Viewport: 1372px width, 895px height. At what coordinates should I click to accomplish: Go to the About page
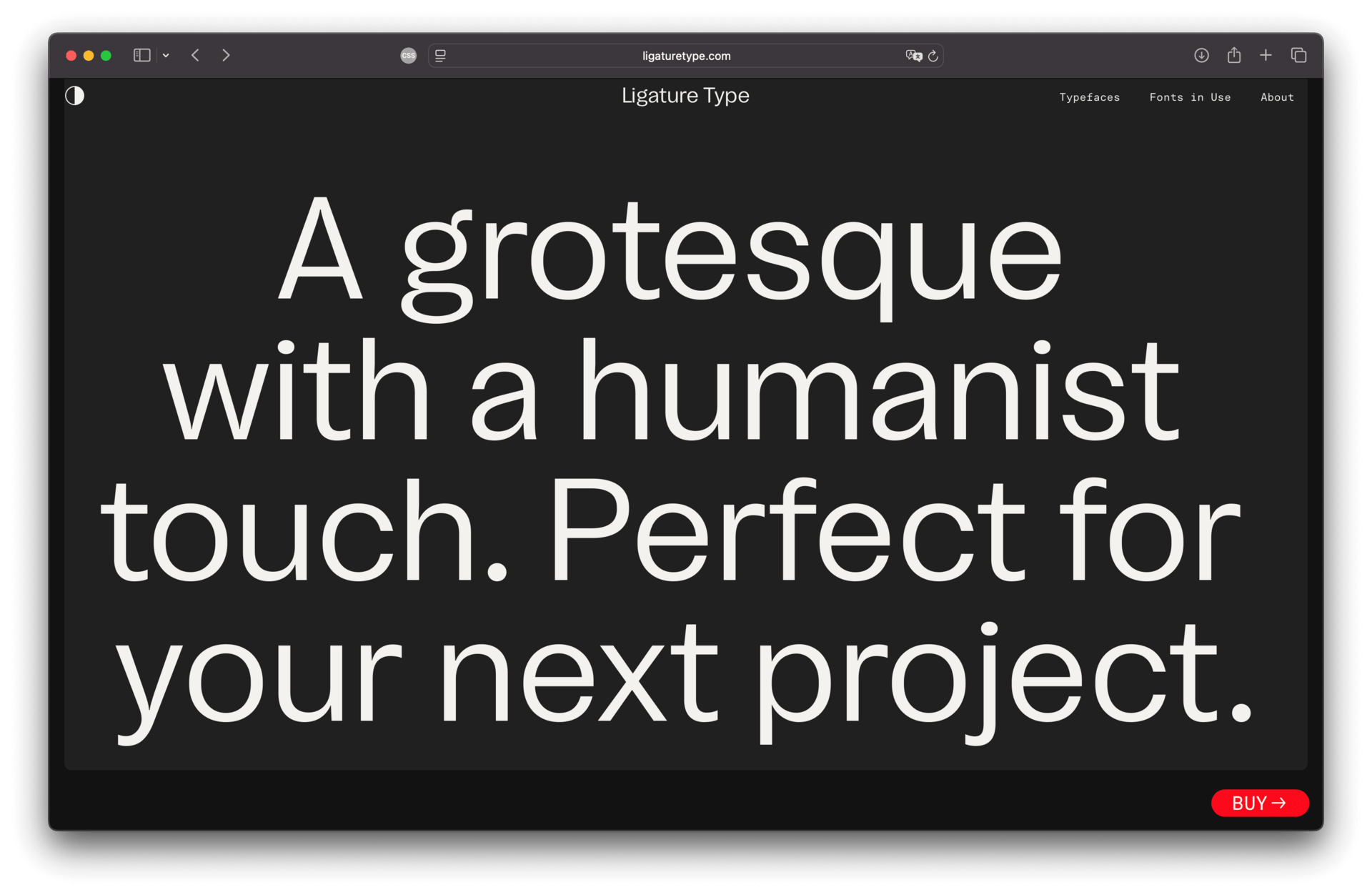coord(1277,97)
